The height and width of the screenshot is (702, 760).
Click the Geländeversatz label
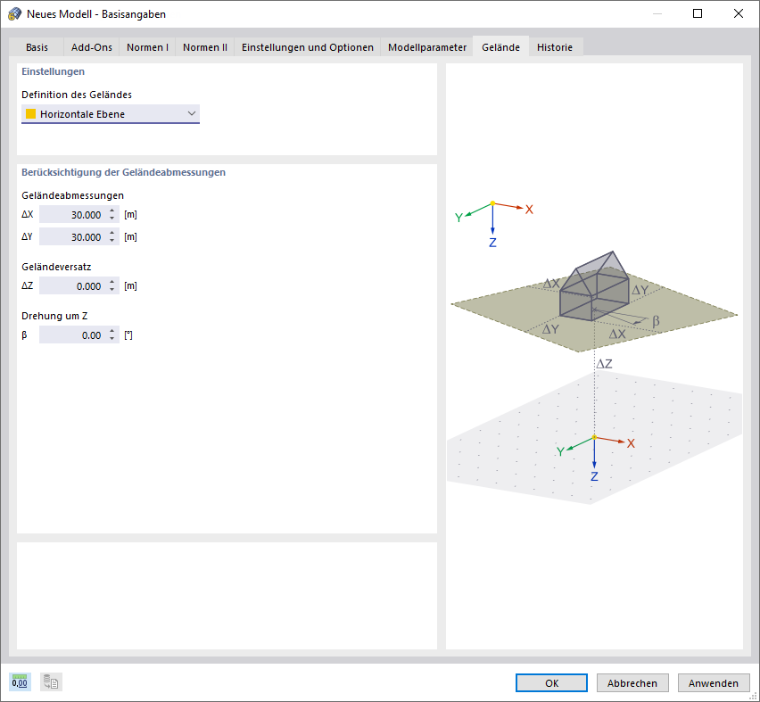coord(56,267)
